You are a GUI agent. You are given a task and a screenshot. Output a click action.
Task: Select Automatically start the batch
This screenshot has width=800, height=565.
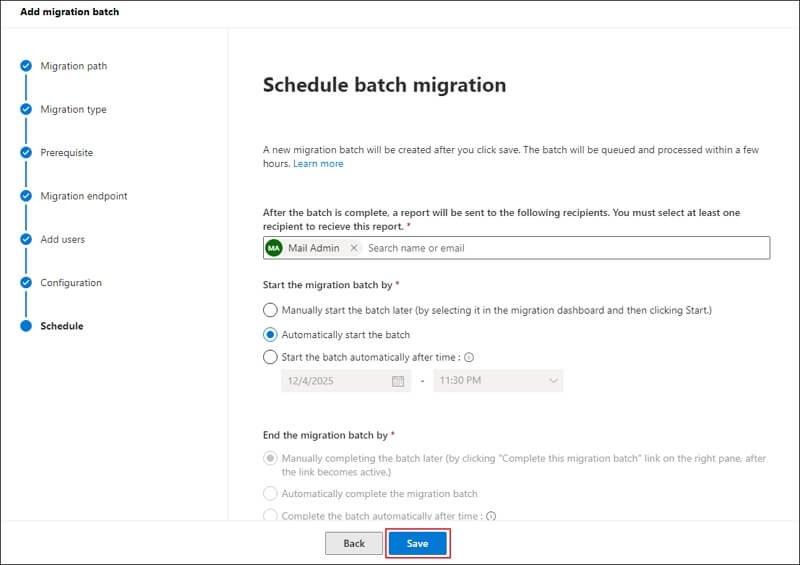[270, 335]
